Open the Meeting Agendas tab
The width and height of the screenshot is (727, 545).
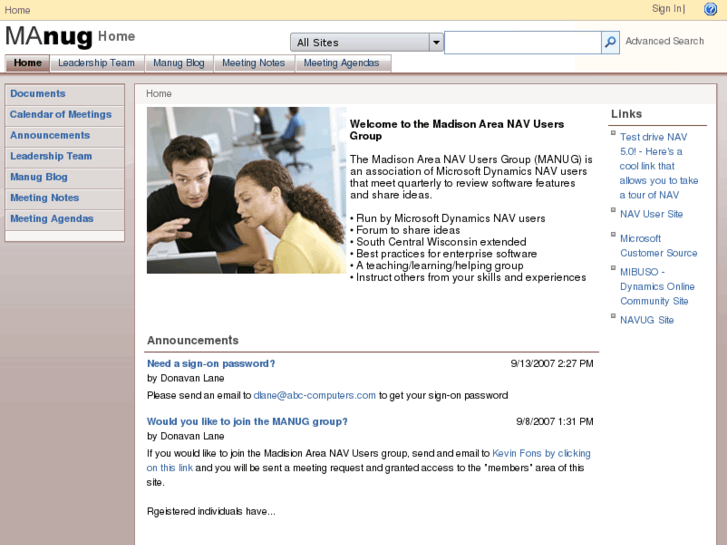(x=342, y=63)
